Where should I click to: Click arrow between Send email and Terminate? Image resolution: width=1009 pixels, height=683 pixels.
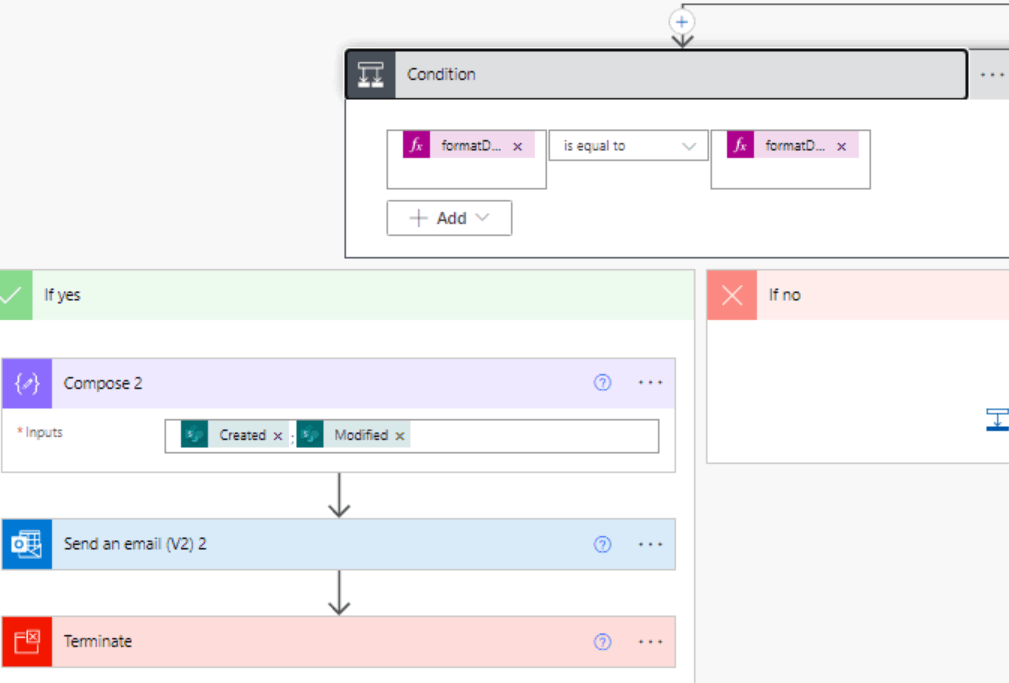(x=339, y=593)
